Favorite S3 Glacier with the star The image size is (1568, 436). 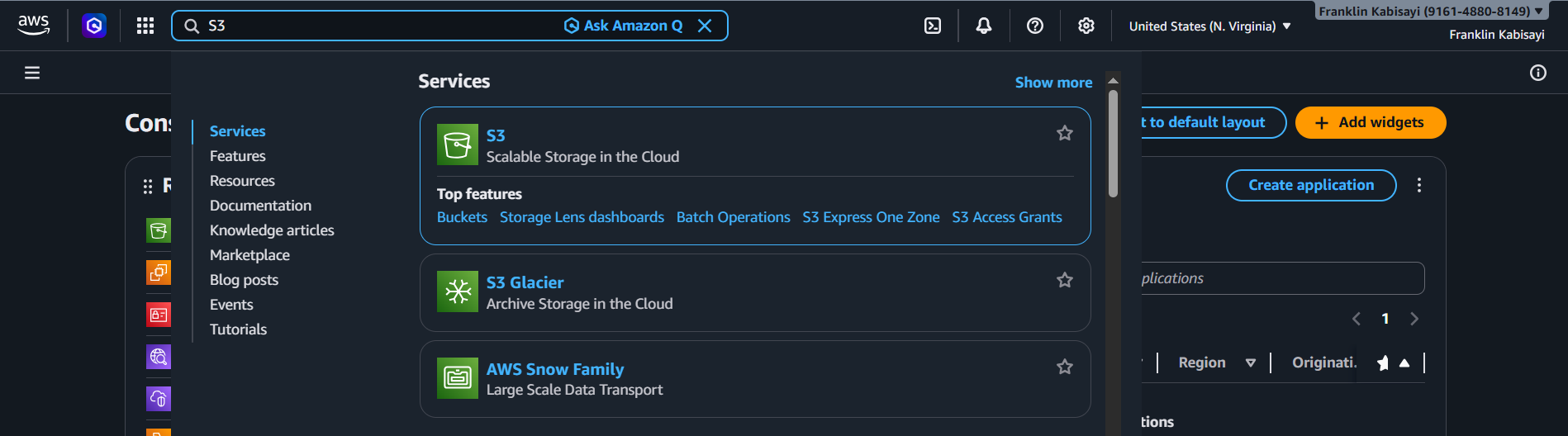coord(1065,280)
